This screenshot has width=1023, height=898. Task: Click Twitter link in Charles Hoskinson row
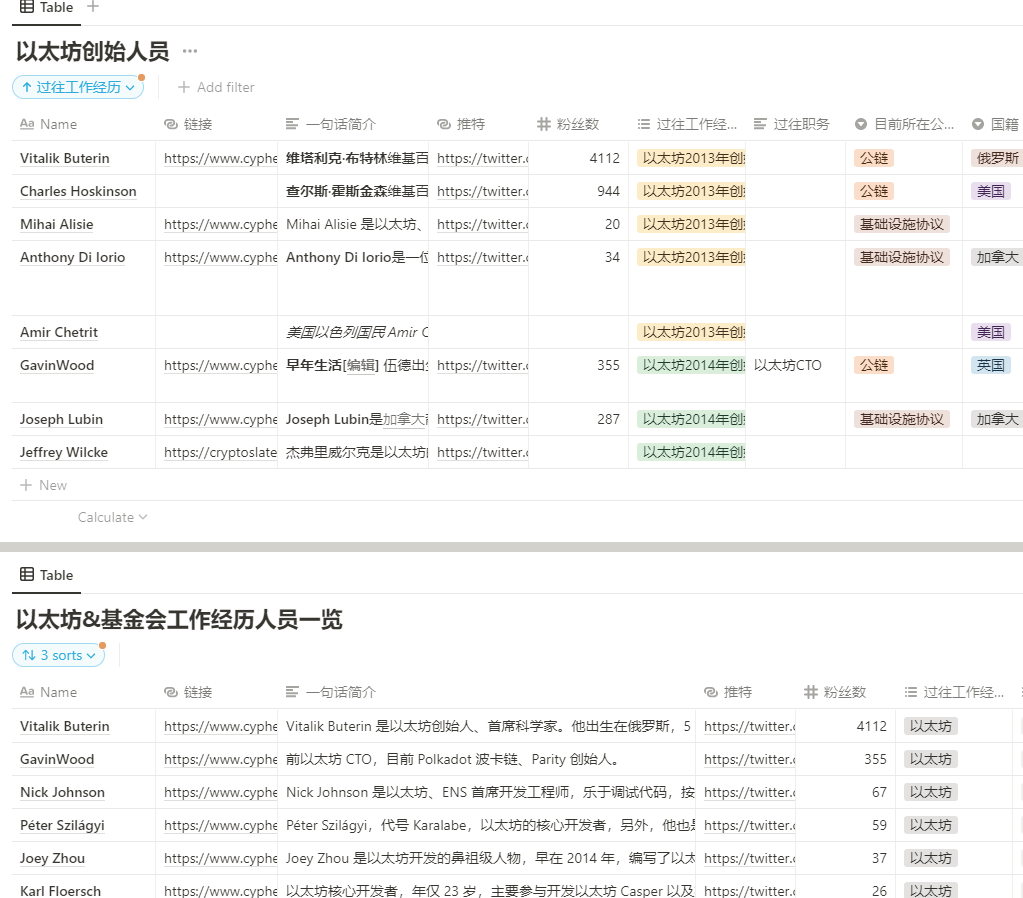[482, 191]
